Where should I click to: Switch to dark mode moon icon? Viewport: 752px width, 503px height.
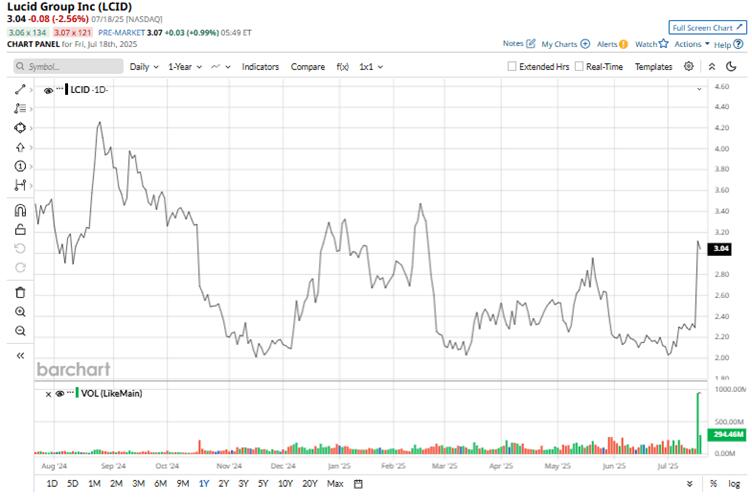click(731, 67)
